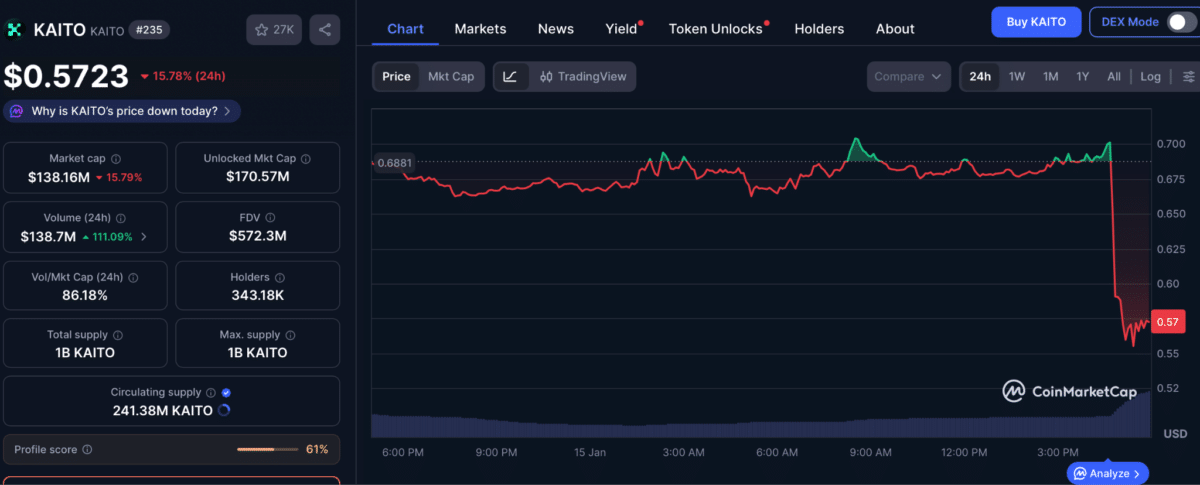Open the News tab

point(556,29)
